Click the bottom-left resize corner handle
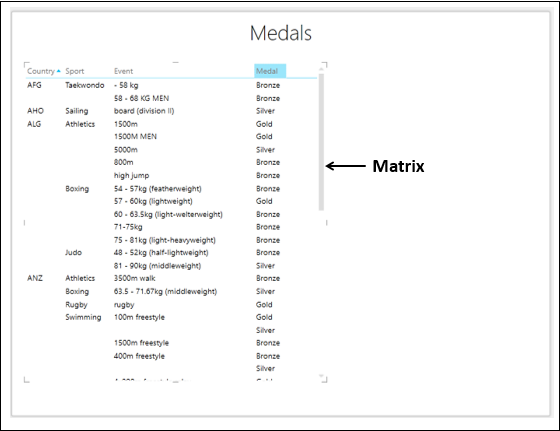This screenshot has height=431, width=560. tap(26, 380)
